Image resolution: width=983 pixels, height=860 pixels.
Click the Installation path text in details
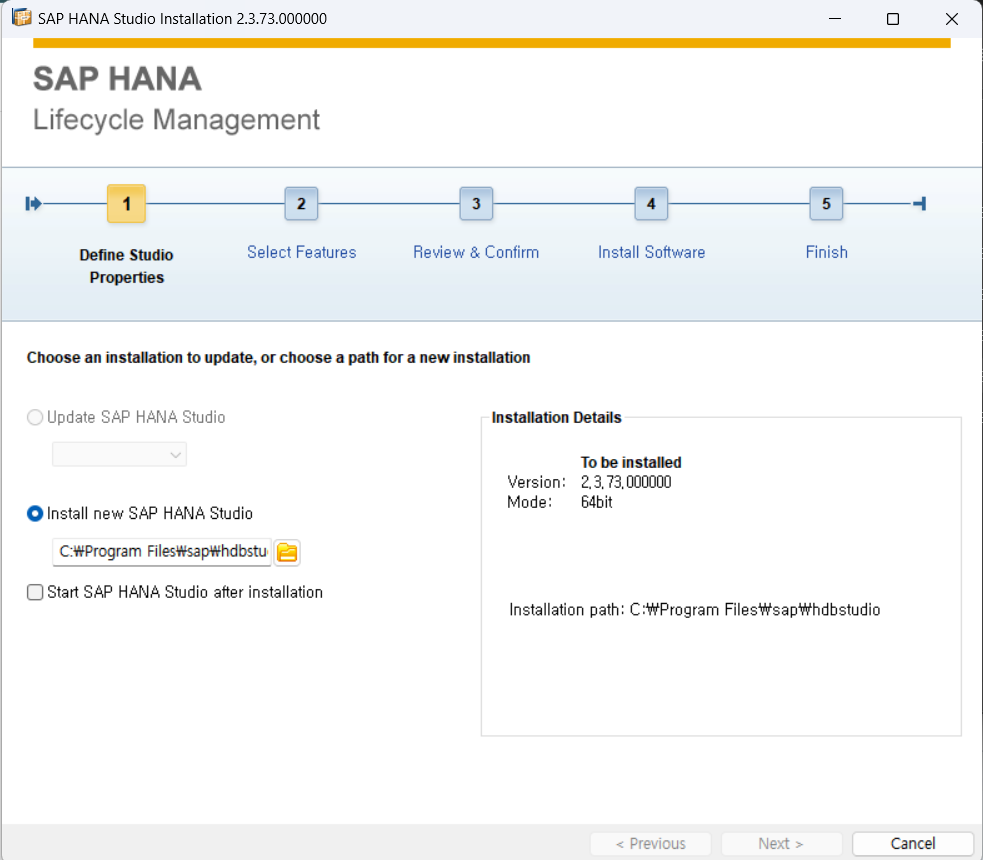(x=695, y=610)
